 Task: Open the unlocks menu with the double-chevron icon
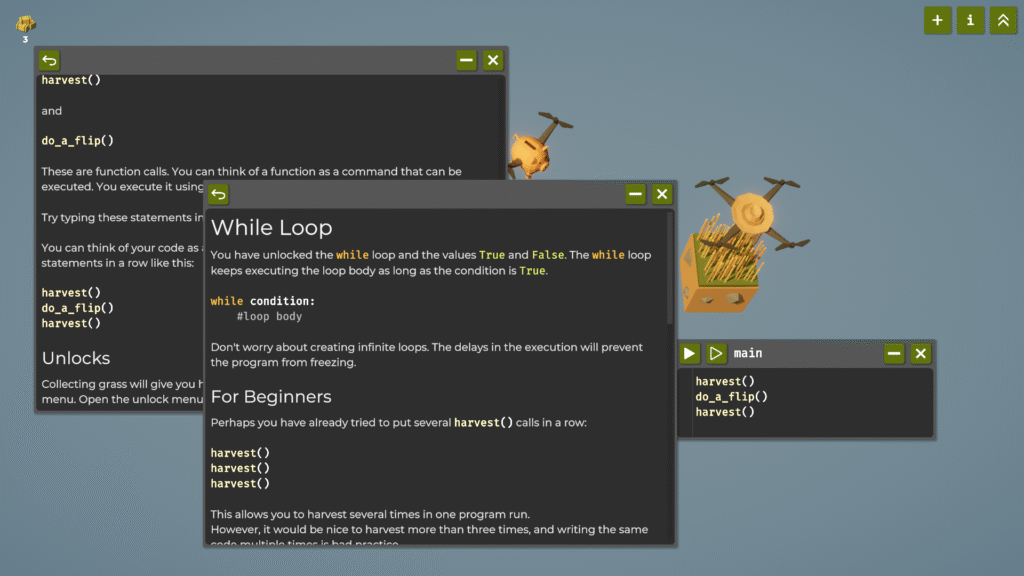(x=1003, y=20)
